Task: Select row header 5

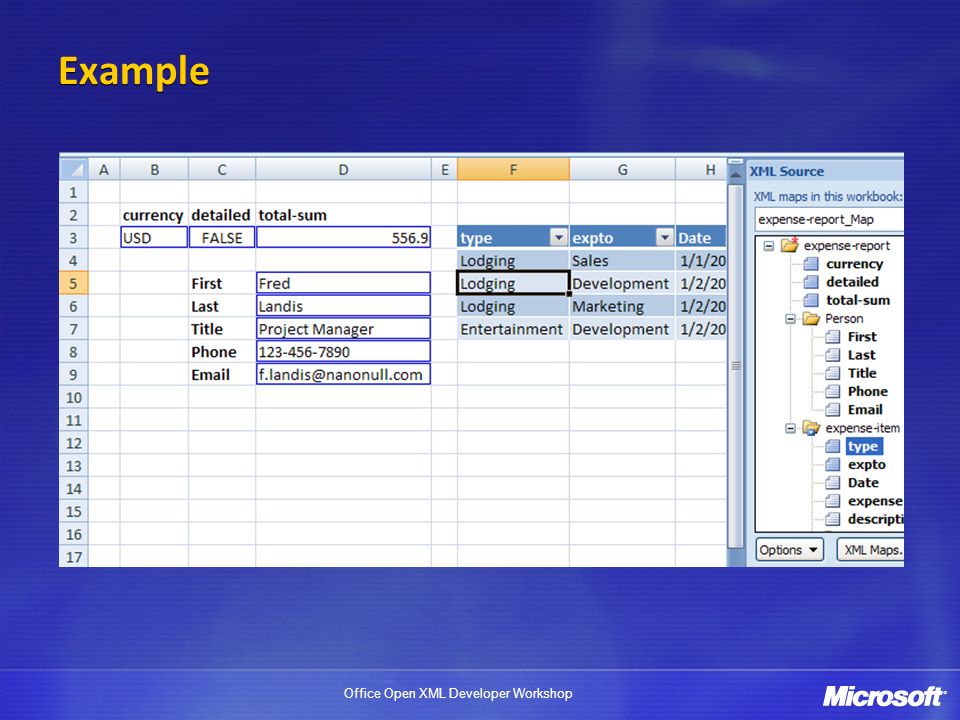Action: pos(73,283)
